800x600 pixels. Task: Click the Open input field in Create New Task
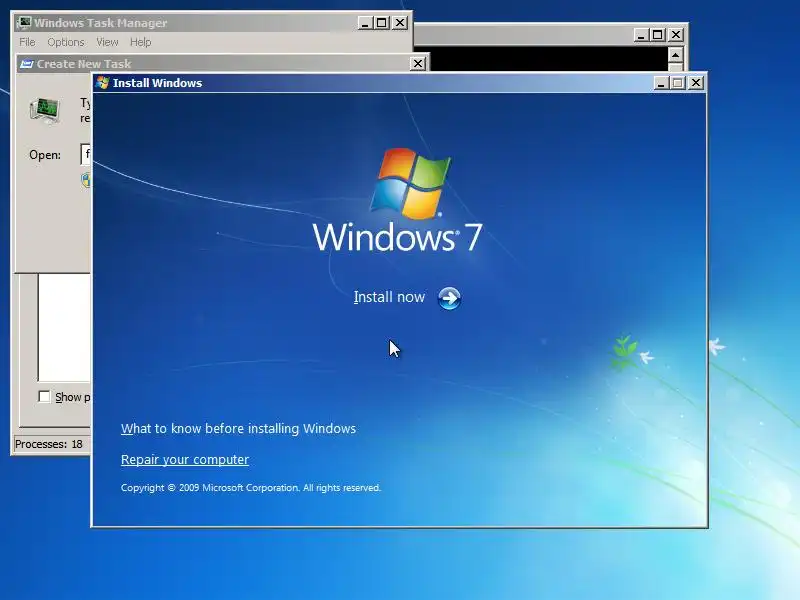(86, 154)
